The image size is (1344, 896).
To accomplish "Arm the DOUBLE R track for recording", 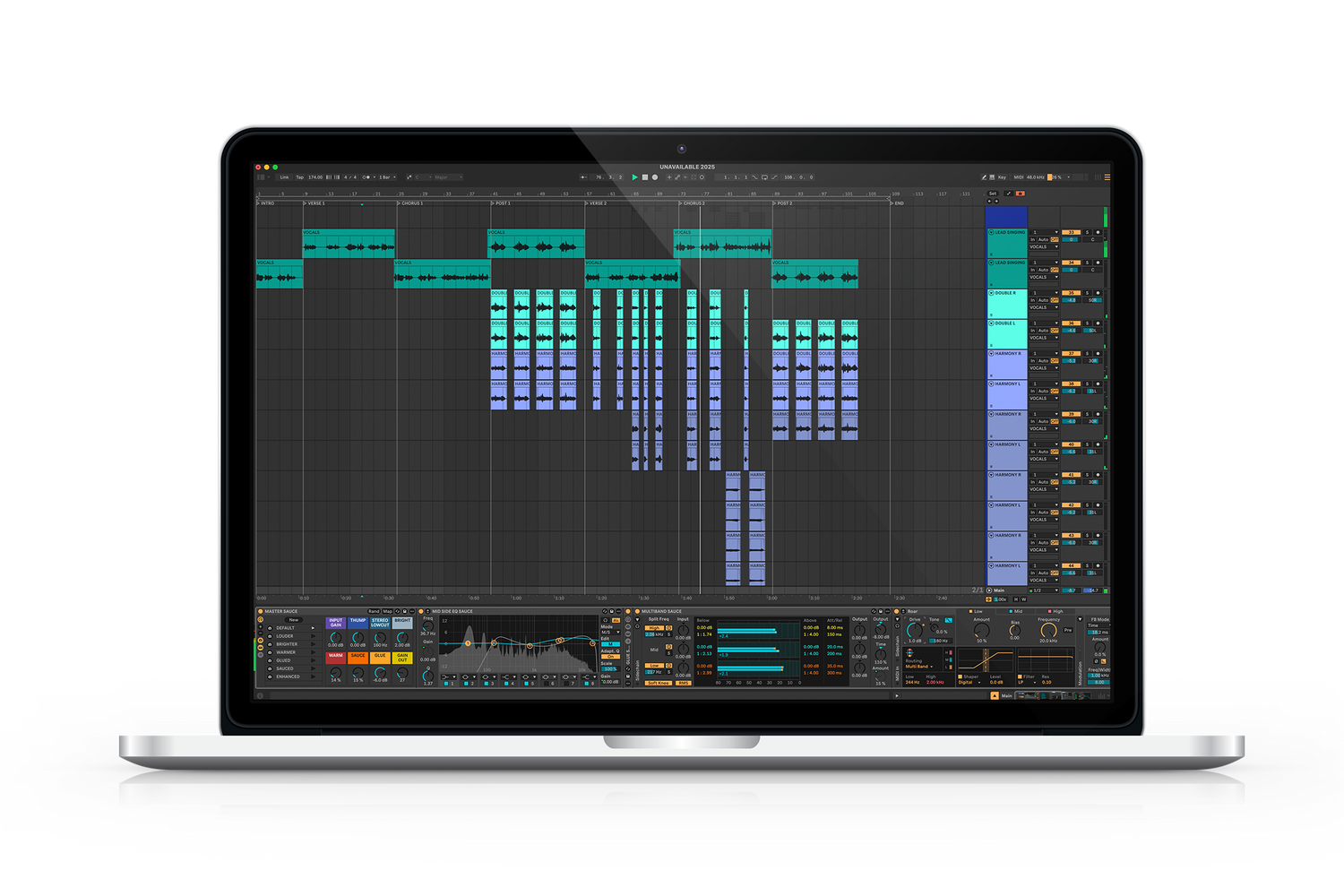I will click(x=1098, y=293).
